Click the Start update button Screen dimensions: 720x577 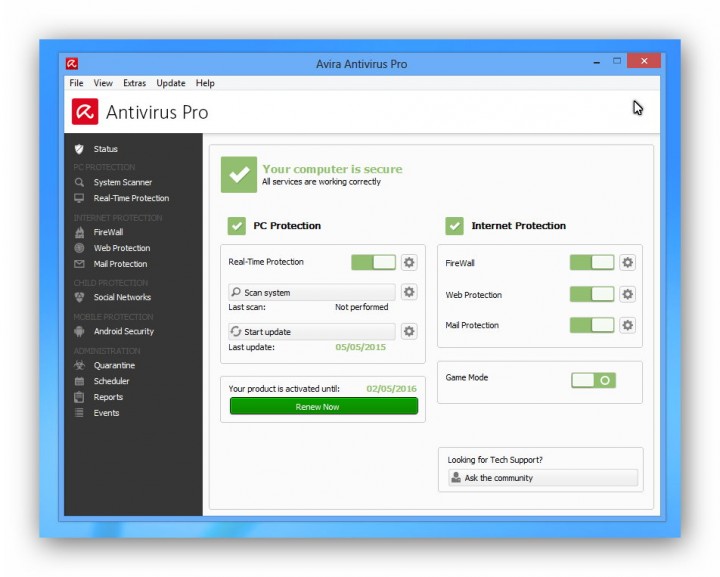click(312, 331)
